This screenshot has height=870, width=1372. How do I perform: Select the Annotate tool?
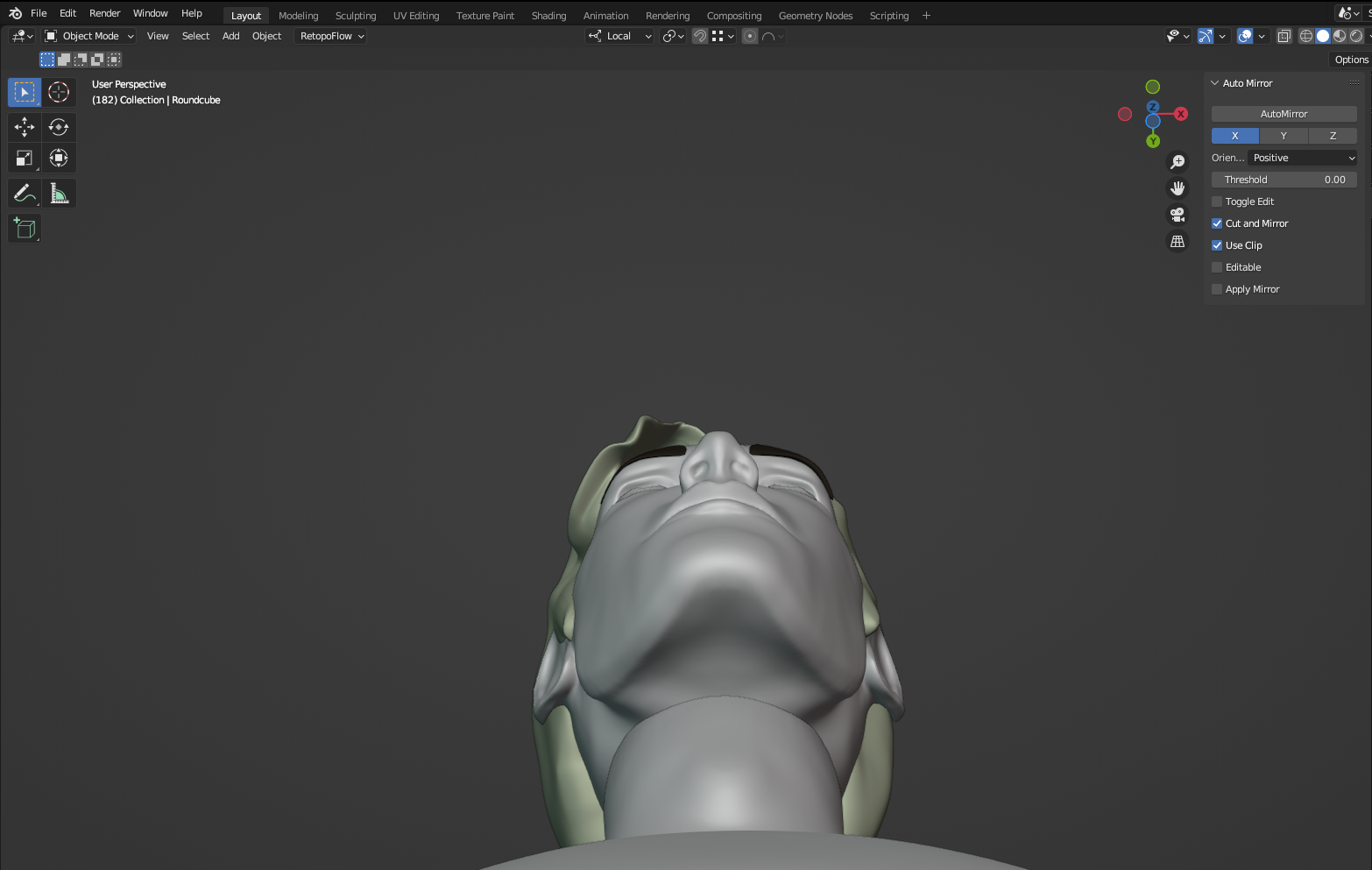[25, 194]
